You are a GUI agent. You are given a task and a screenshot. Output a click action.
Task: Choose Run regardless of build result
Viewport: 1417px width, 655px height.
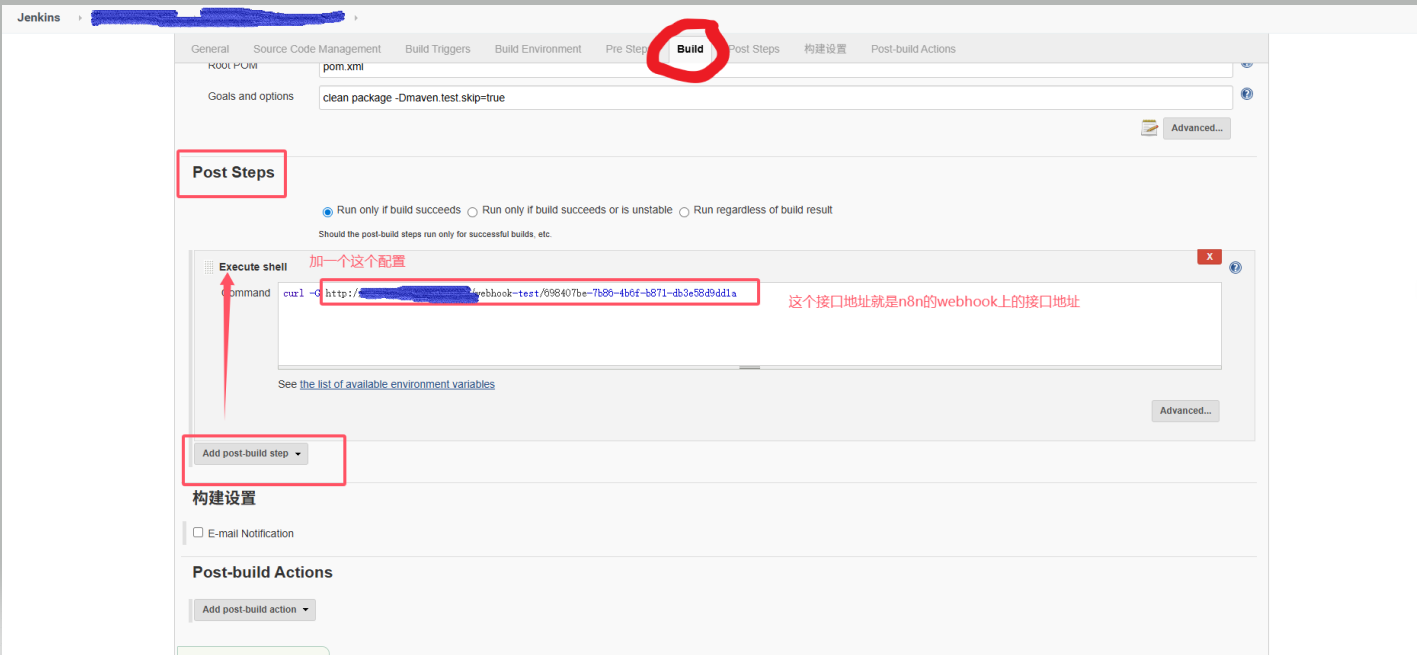[684, 211]
